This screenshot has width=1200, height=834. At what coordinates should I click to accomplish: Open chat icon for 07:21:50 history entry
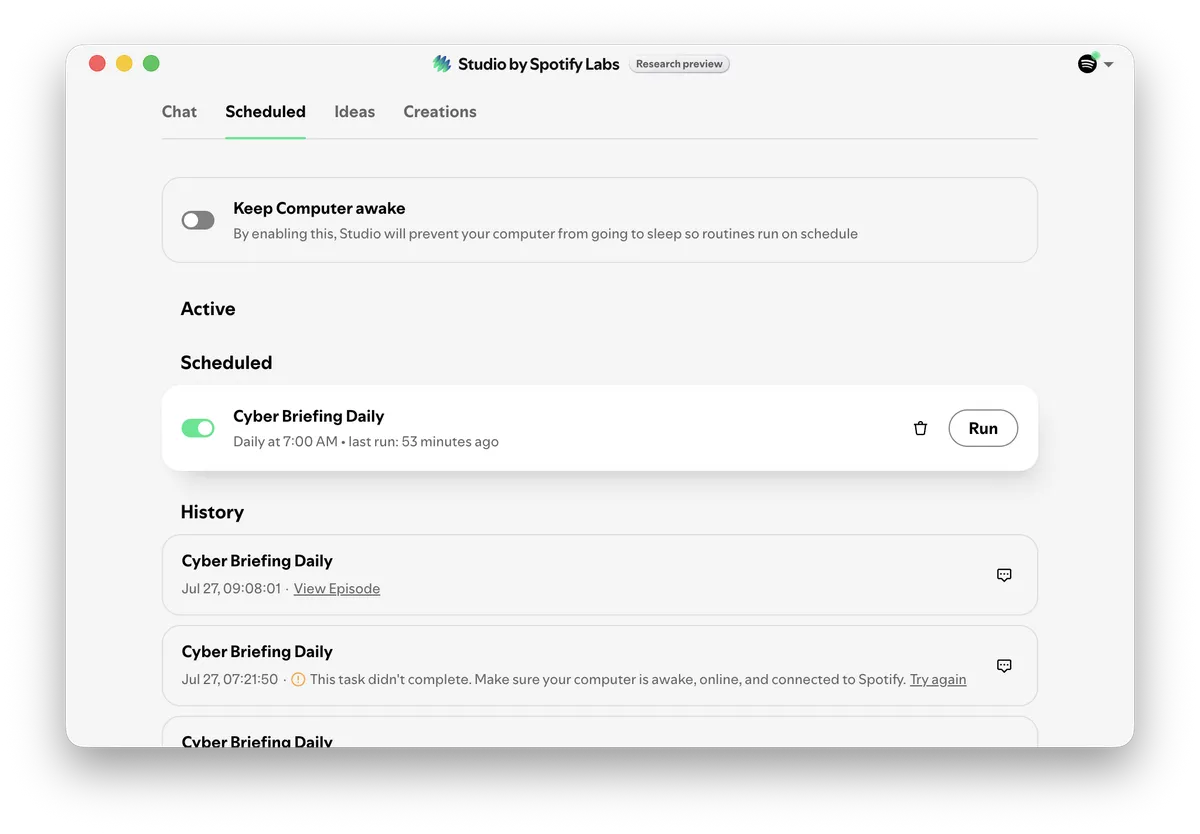[1004, 666]
